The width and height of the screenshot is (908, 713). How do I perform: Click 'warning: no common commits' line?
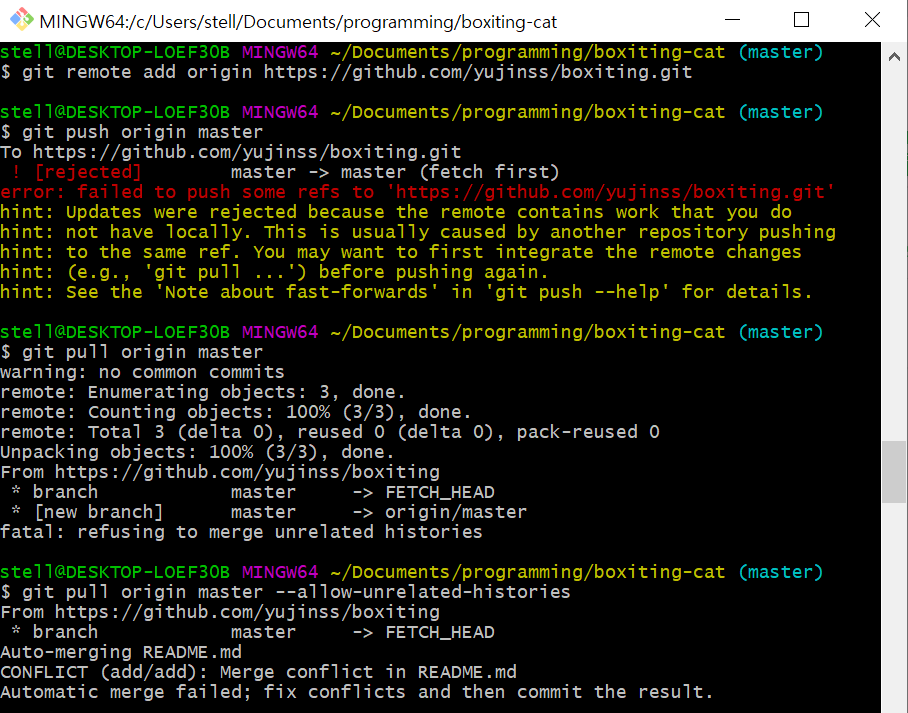[x=142, y=372]
